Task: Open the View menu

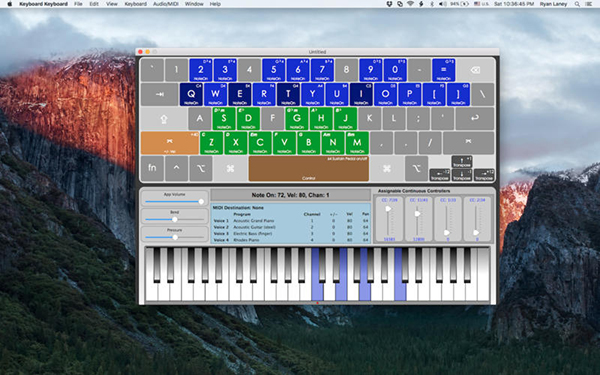Action: click(112, 4)
